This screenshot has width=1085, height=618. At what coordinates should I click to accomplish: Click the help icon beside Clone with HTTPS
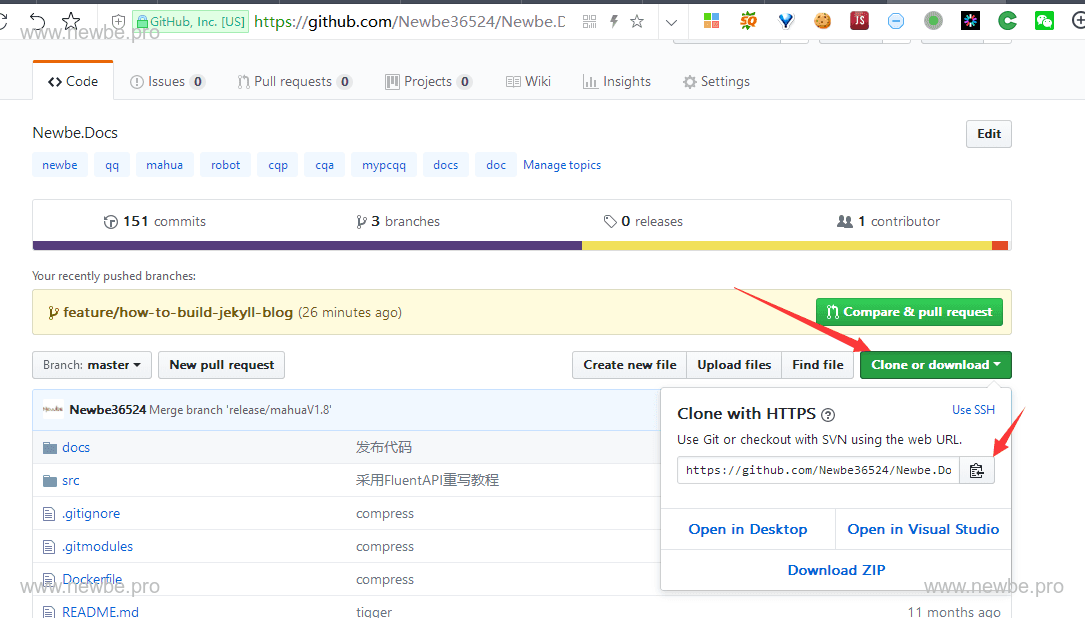(x=828, y=414)
